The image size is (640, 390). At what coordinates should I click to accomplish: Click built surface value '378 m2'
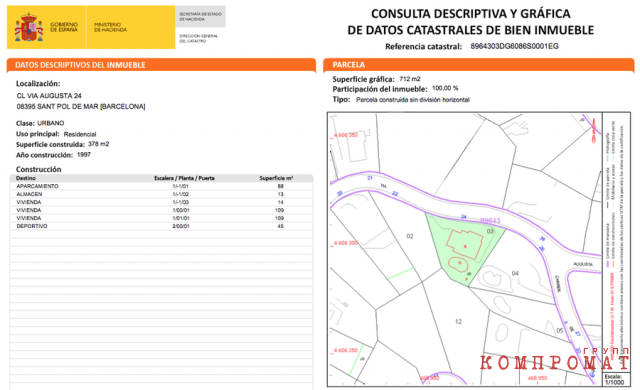98,144
